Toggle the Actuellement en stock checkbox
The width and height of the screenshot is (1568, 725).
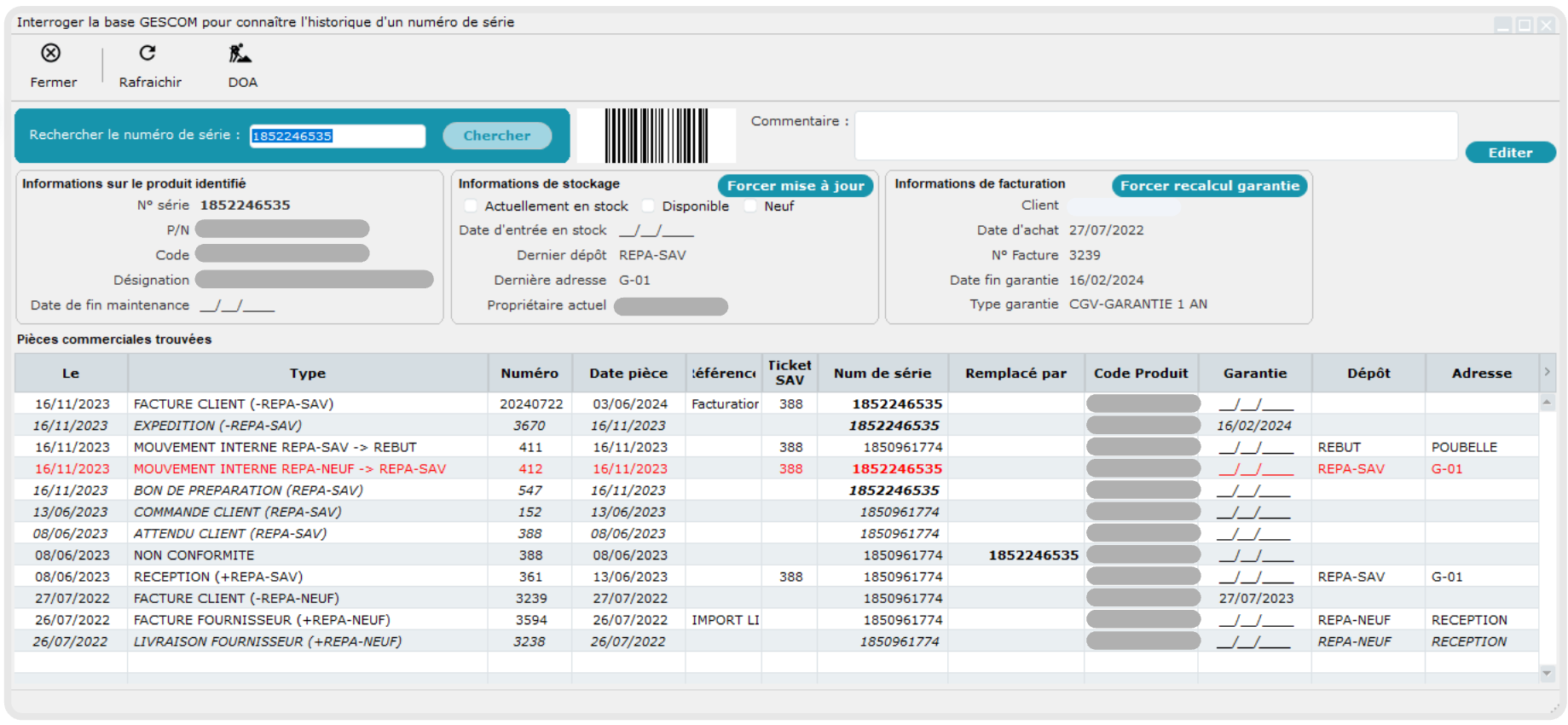tap(471, 206)
